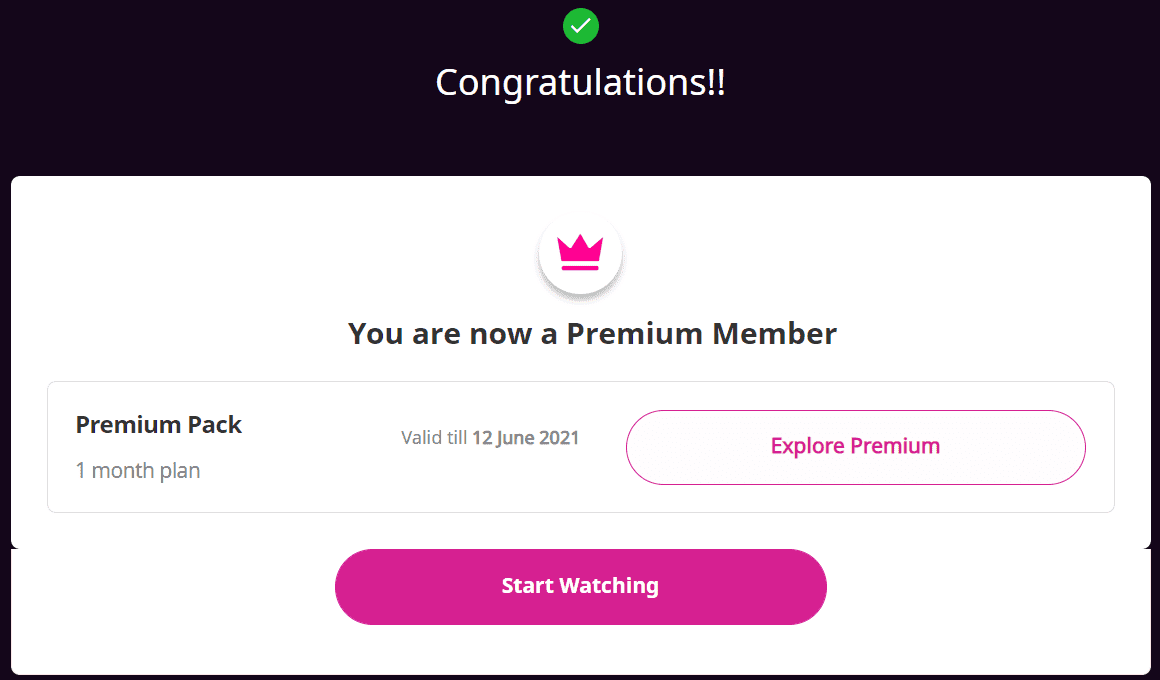Click the success tick above Congratulations
The image size is (1160, 680).
(580, 26)
